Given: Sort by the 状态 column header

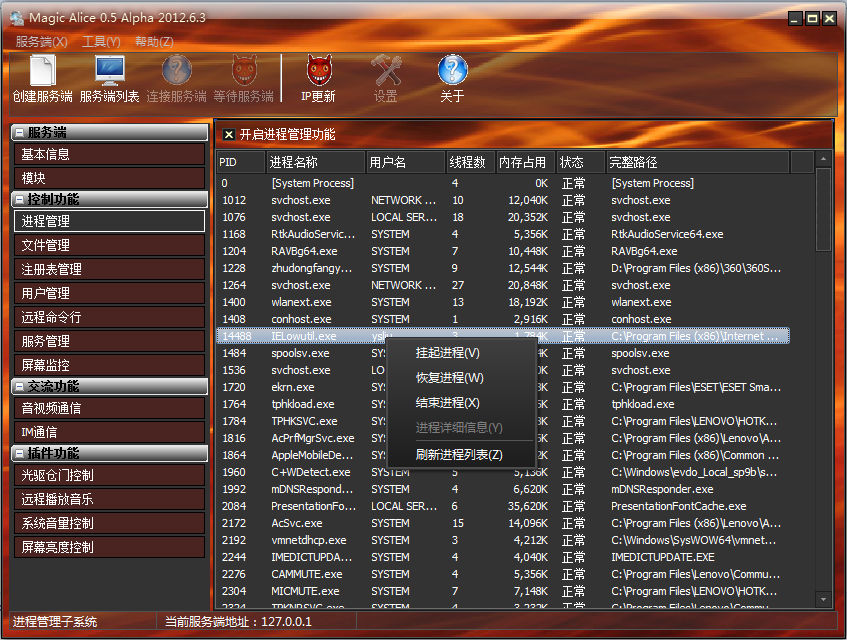Looking at the screenshot, I should tap(581, 162).
